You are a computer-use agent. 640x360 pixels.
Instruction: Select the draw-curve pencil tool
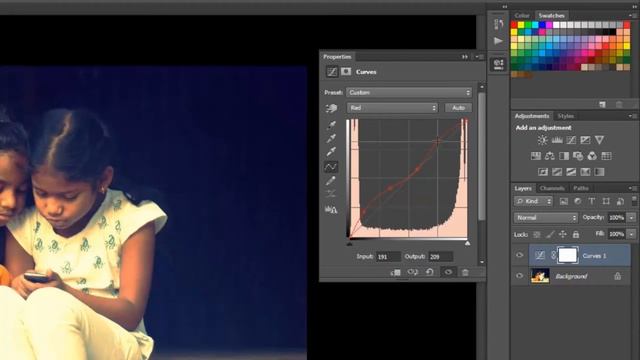pyautogui.click(x=331, y=180)
